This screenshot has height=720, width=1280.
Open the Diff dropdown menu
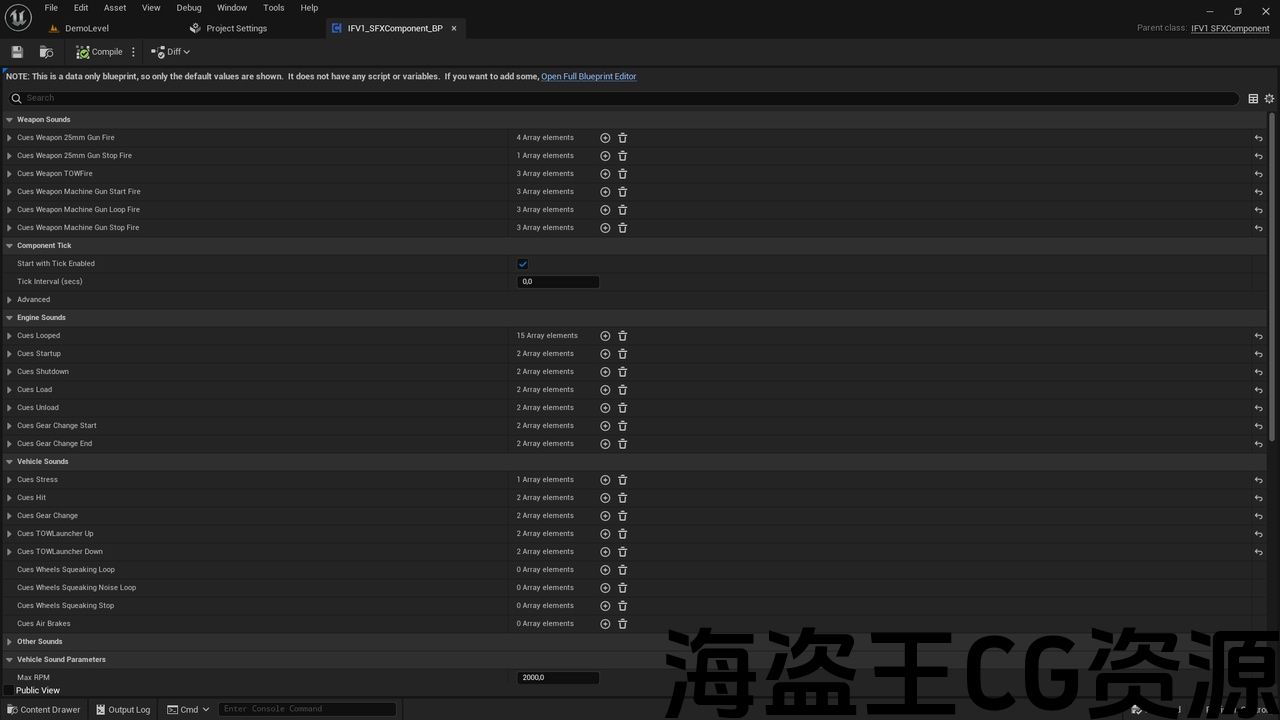171,52
